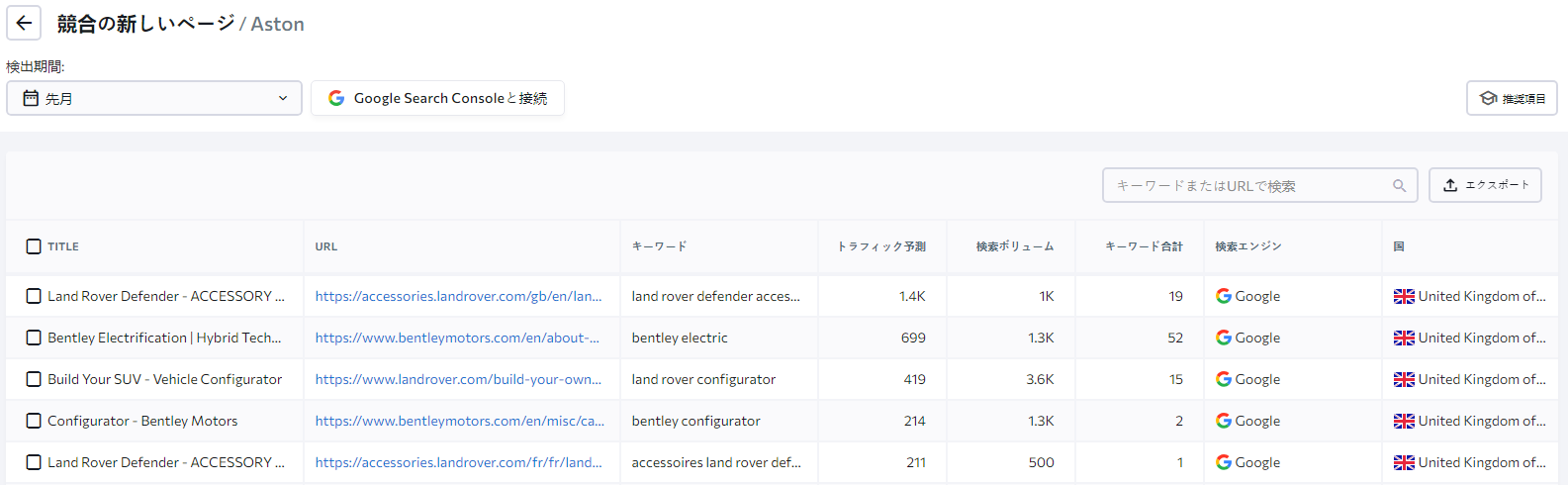
Task: Click the calendar icon in period selector
Action: pyautogui.click(x=31, y=98)
